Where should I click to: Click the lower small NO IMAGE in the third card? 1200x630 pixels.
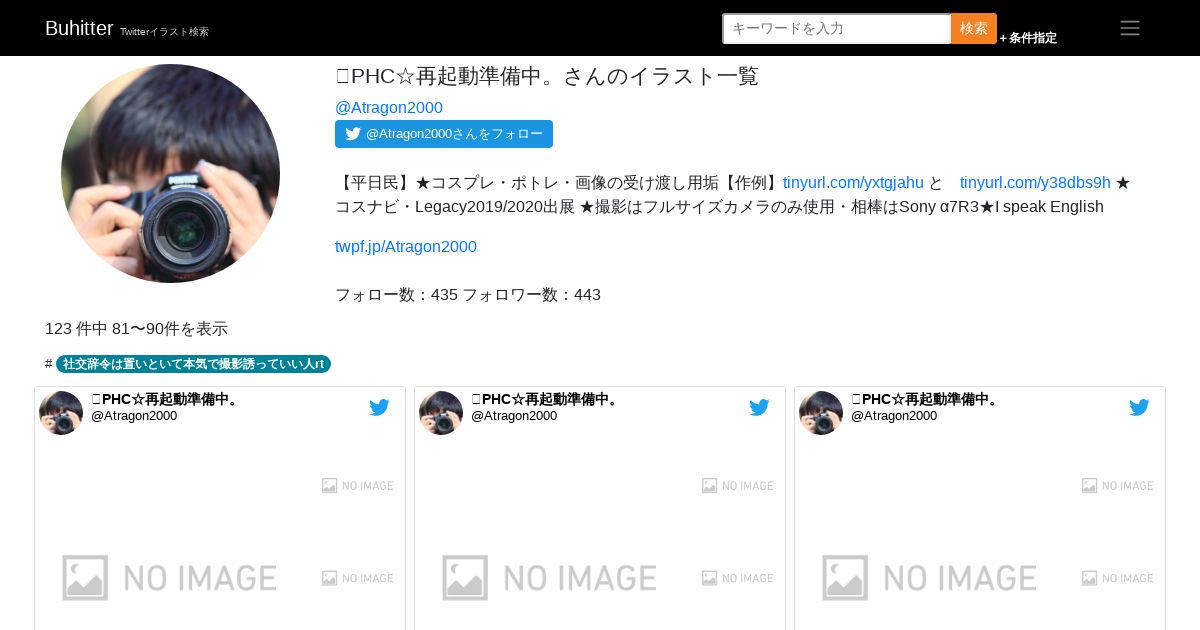click(x=1117, y=578)
